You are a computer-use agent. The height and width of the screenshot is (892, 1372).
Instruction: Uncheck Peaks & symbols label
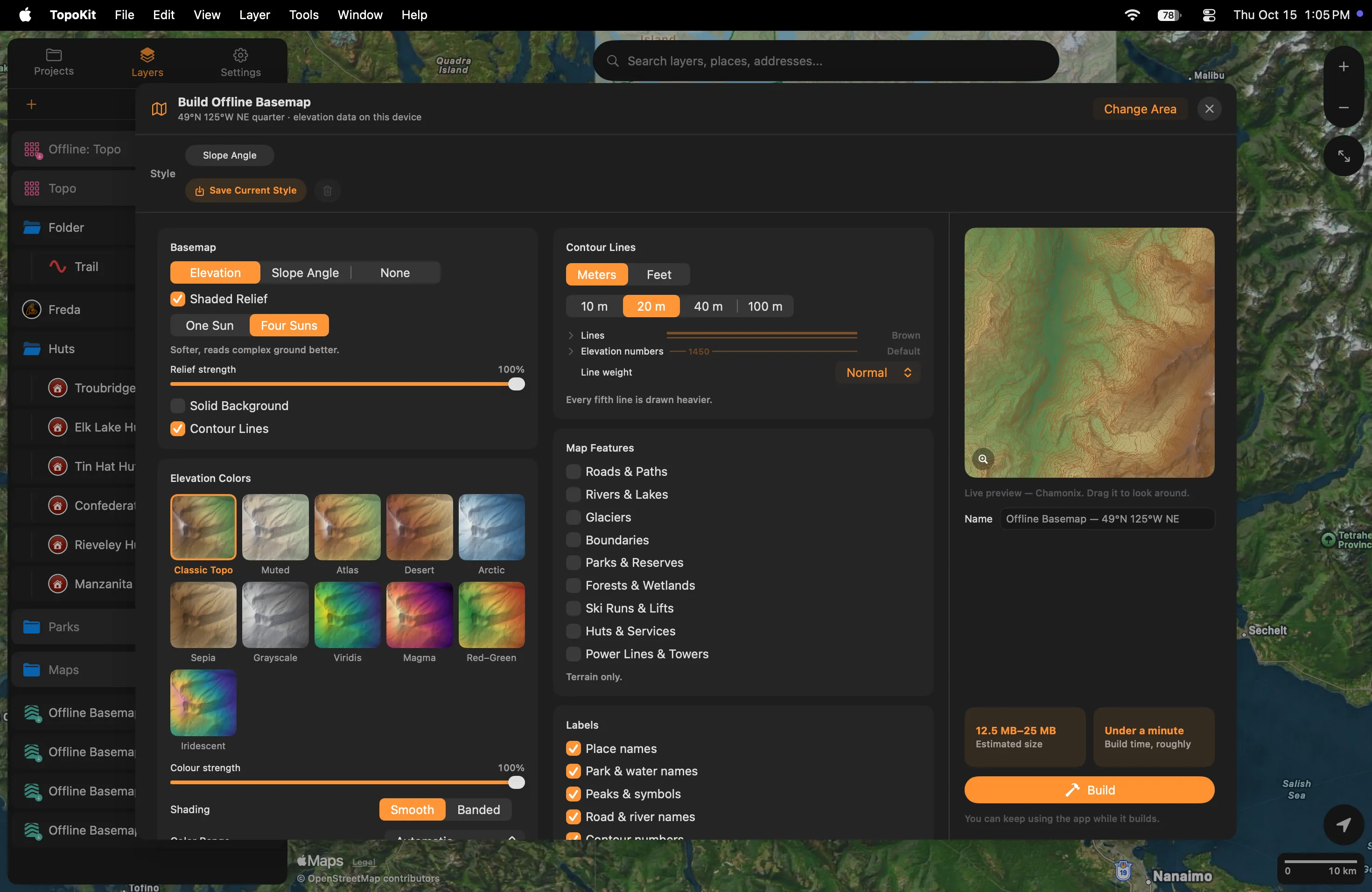pyautogui.click(x=573, y=794)
